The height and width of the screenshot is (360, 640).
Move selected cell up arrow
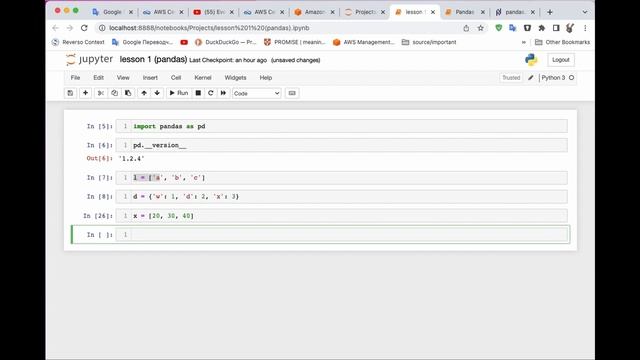click(x=144, y=93)
